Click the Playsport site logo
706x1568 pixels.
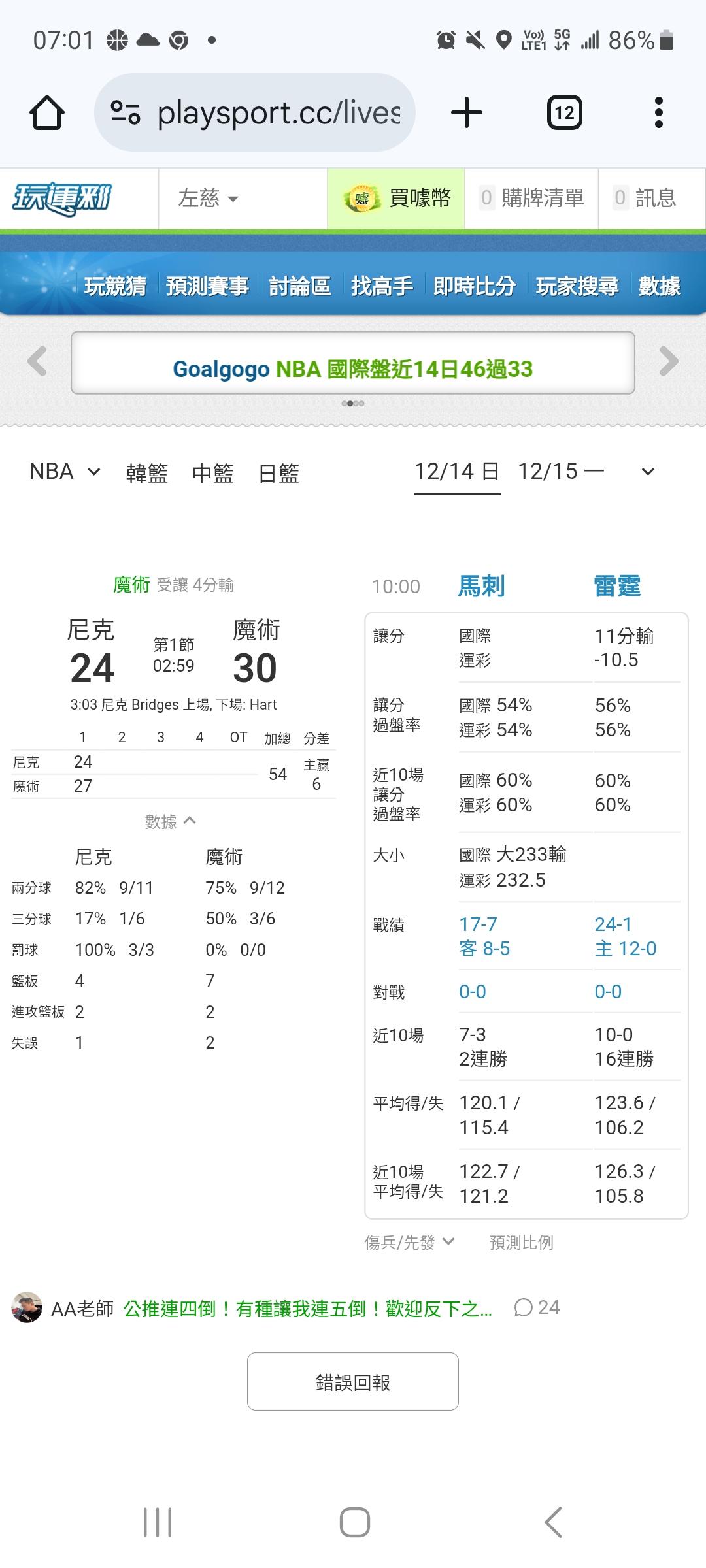pyautogui.click(x=62, y=199)
